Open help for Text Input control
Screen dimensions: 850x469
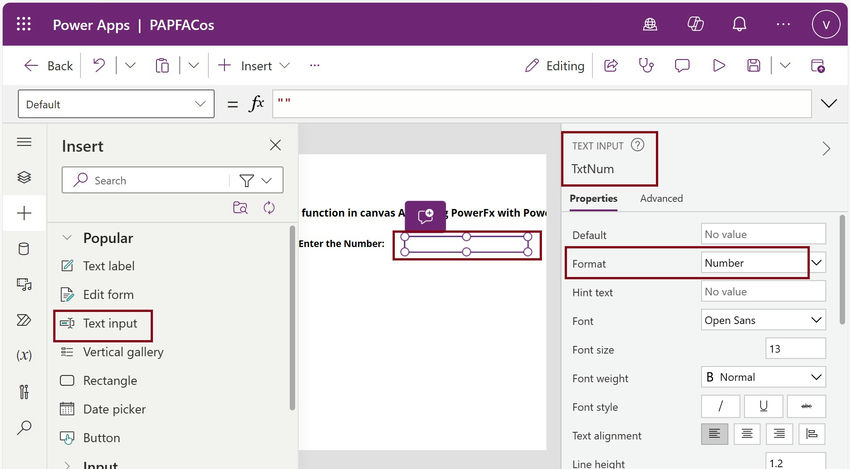638,145
